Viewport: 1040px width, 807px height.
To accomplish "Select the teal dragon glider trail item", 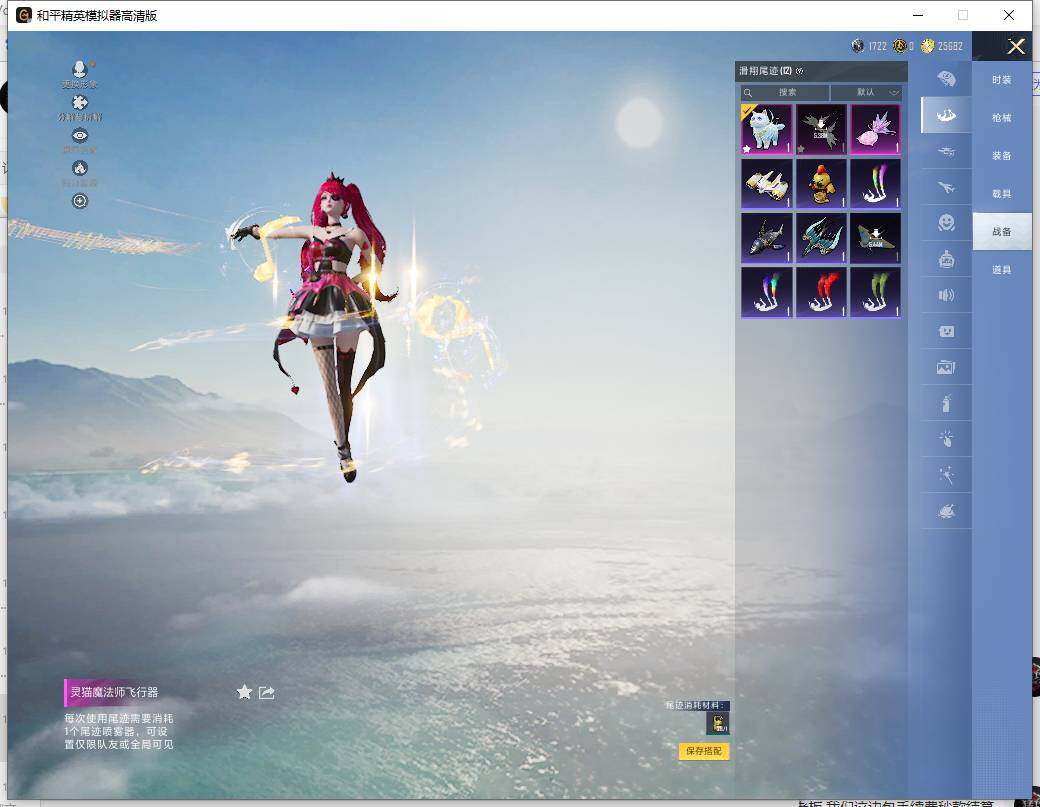I will (x=821, y=237).
